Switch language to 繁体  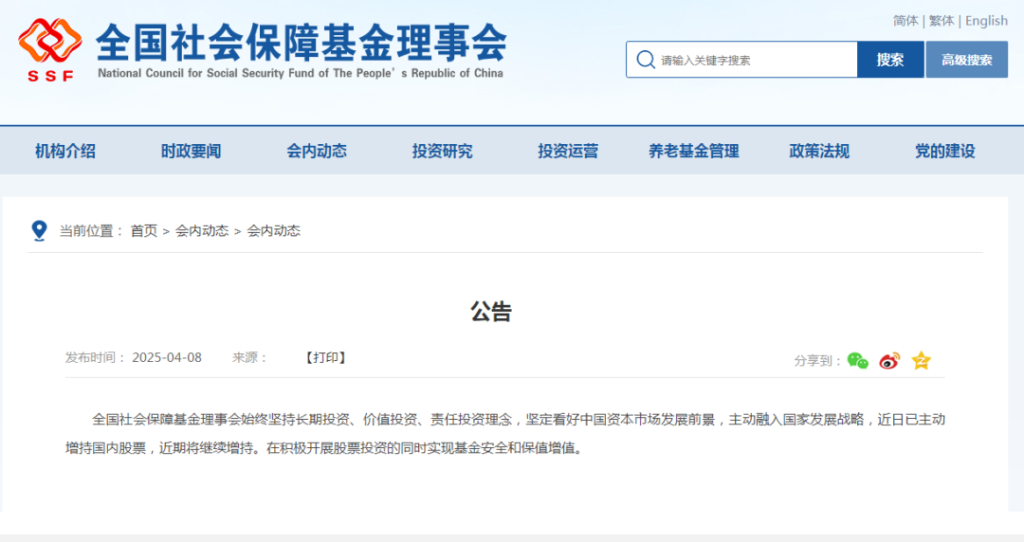pyautogui.click(x=941, y=21)
